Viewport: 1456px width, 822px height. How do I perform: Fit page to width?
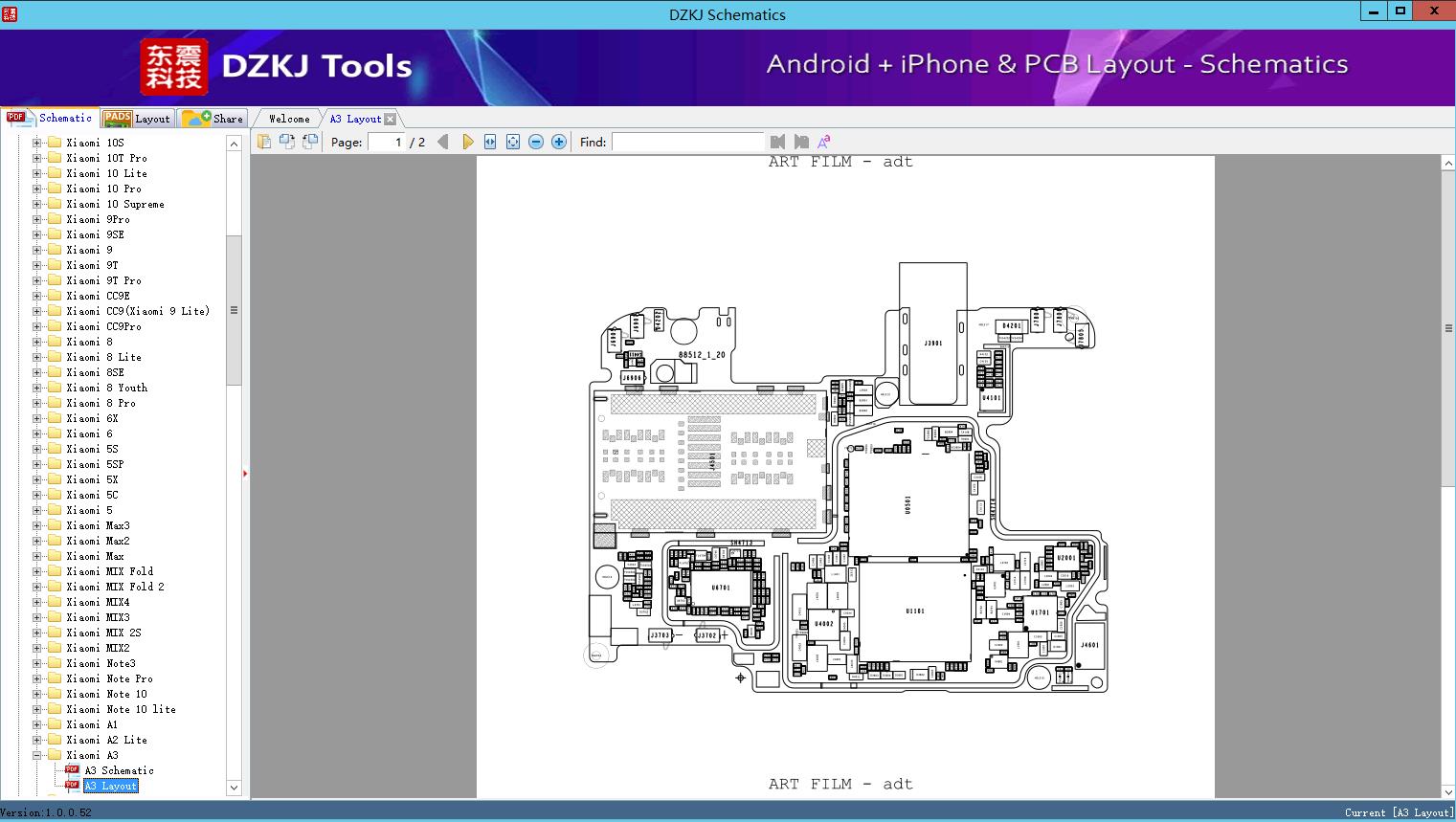pos(490,142)
